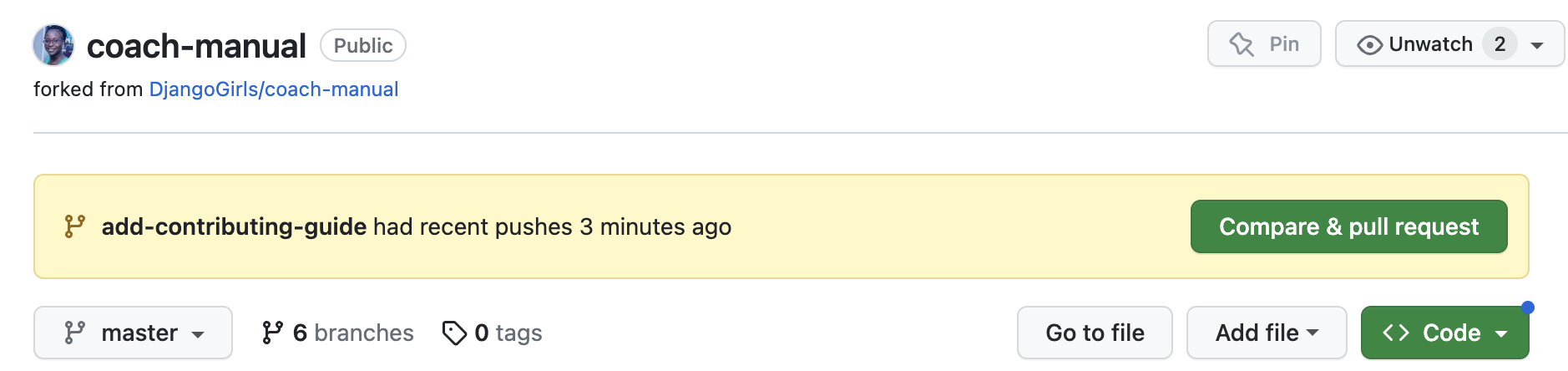This screenshot has width=1568, height=371.
Task: Click the branch icon next to 6 branches
Action: [271, 333]
